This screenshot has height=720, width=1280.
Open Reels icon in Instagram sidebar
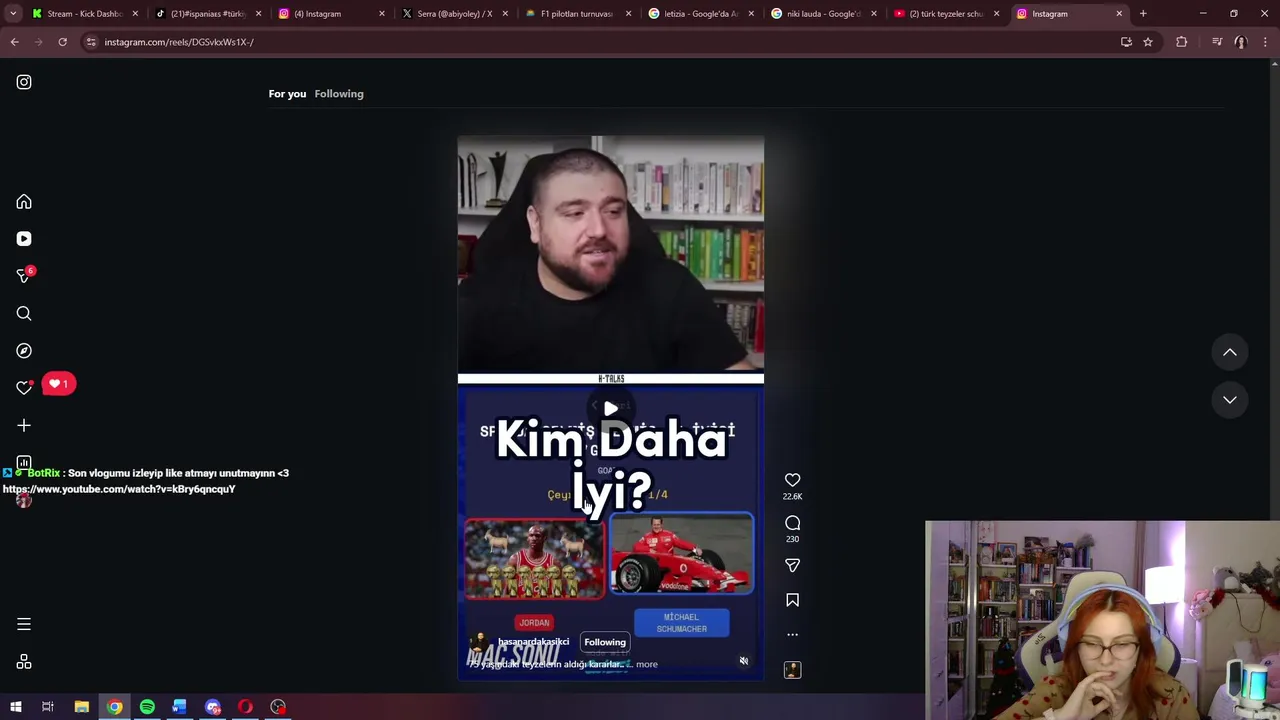[24, 239]
